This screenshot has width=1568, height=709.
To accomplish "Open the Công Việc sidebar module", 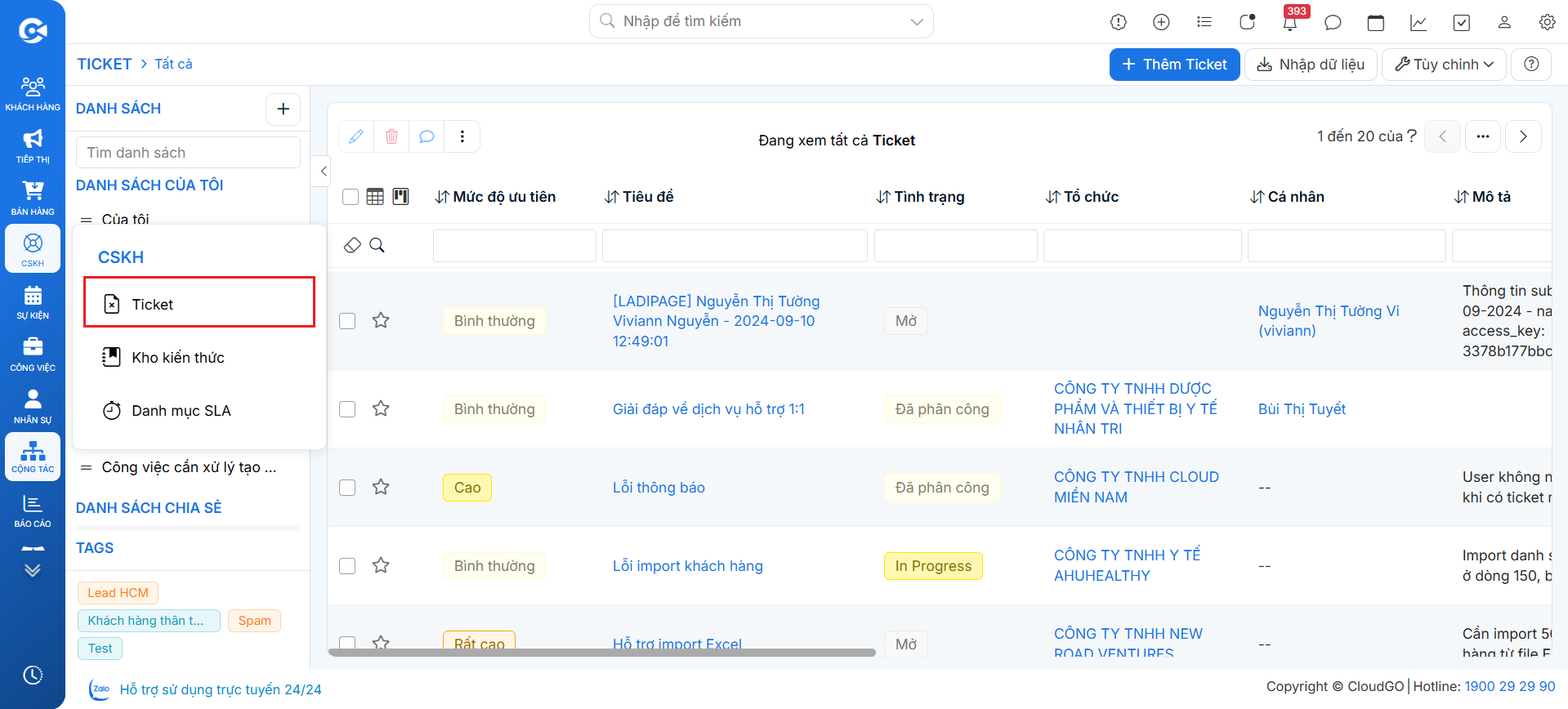I will tap(33, 354).
